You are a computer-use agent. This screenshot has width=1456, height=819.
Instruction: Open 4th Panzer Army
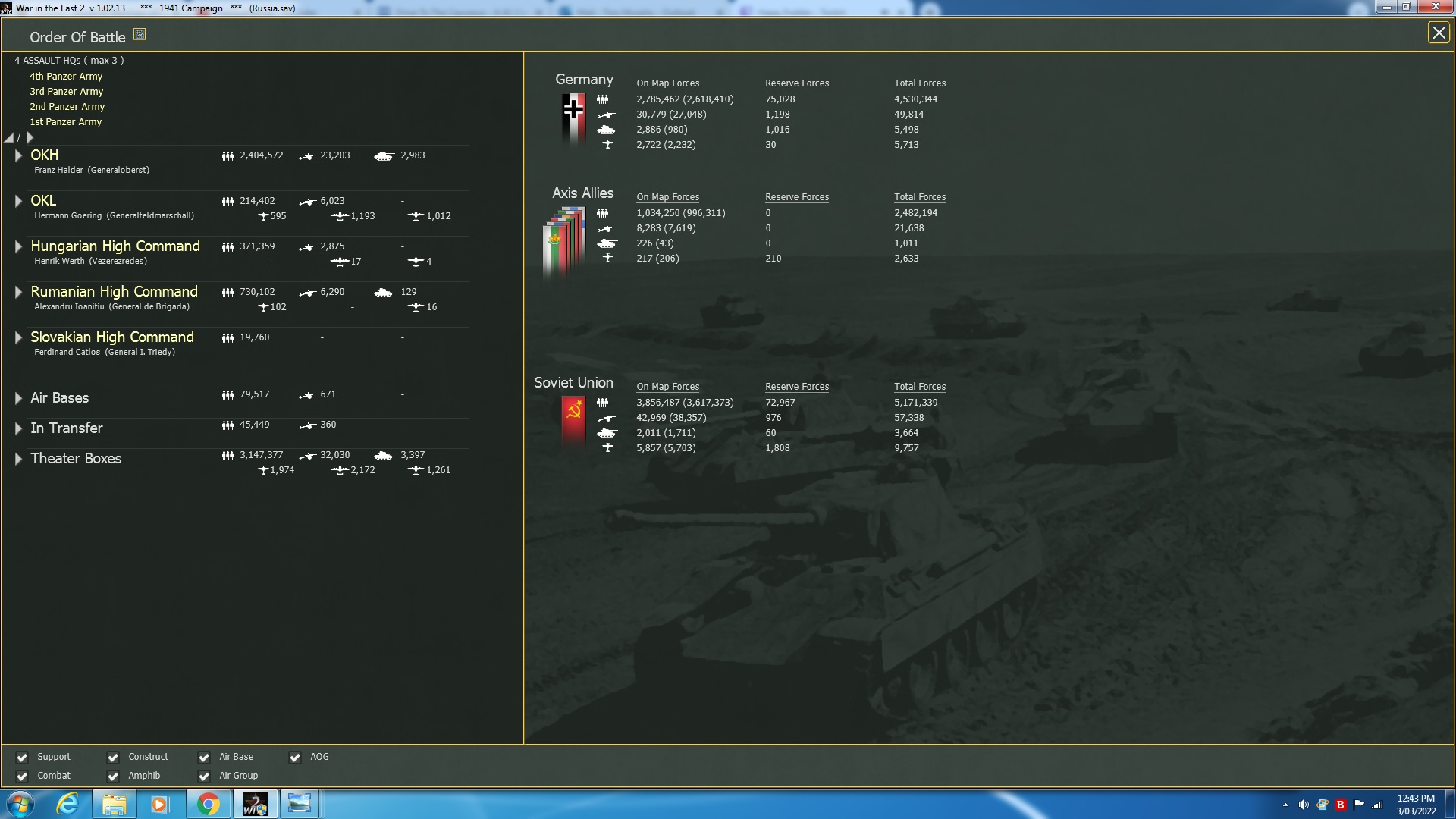[66, 77]
